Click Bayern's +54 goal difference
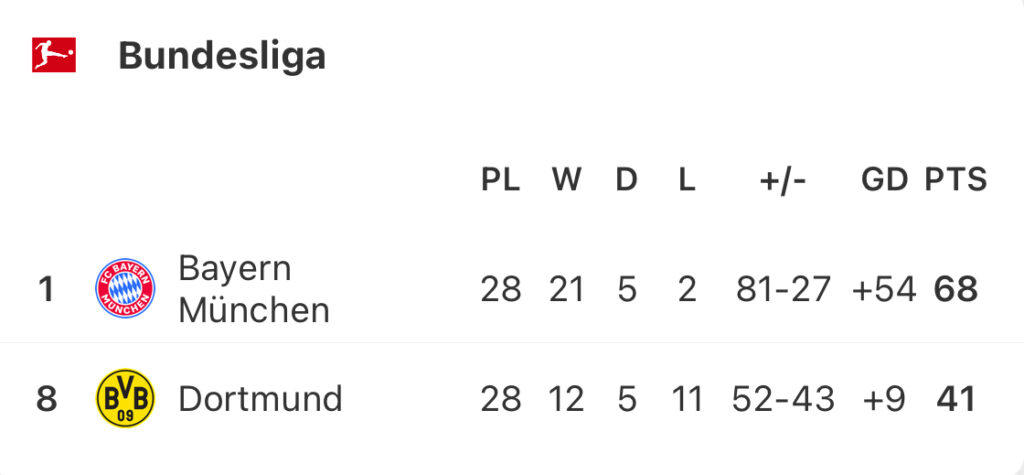The height and width of the screenshot is (475, 1024). (884, 289)
